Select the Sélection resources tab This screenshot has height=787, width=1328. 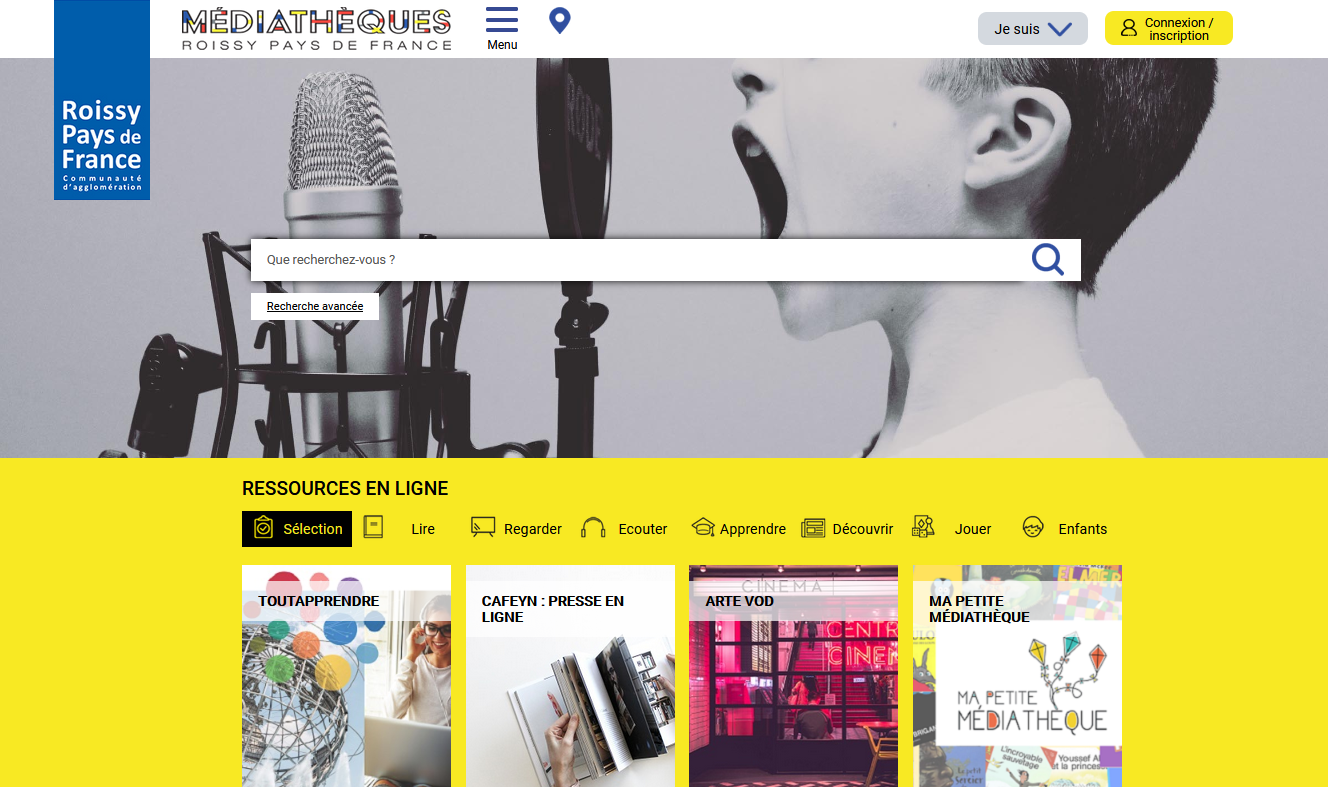[x=297, y=529]
